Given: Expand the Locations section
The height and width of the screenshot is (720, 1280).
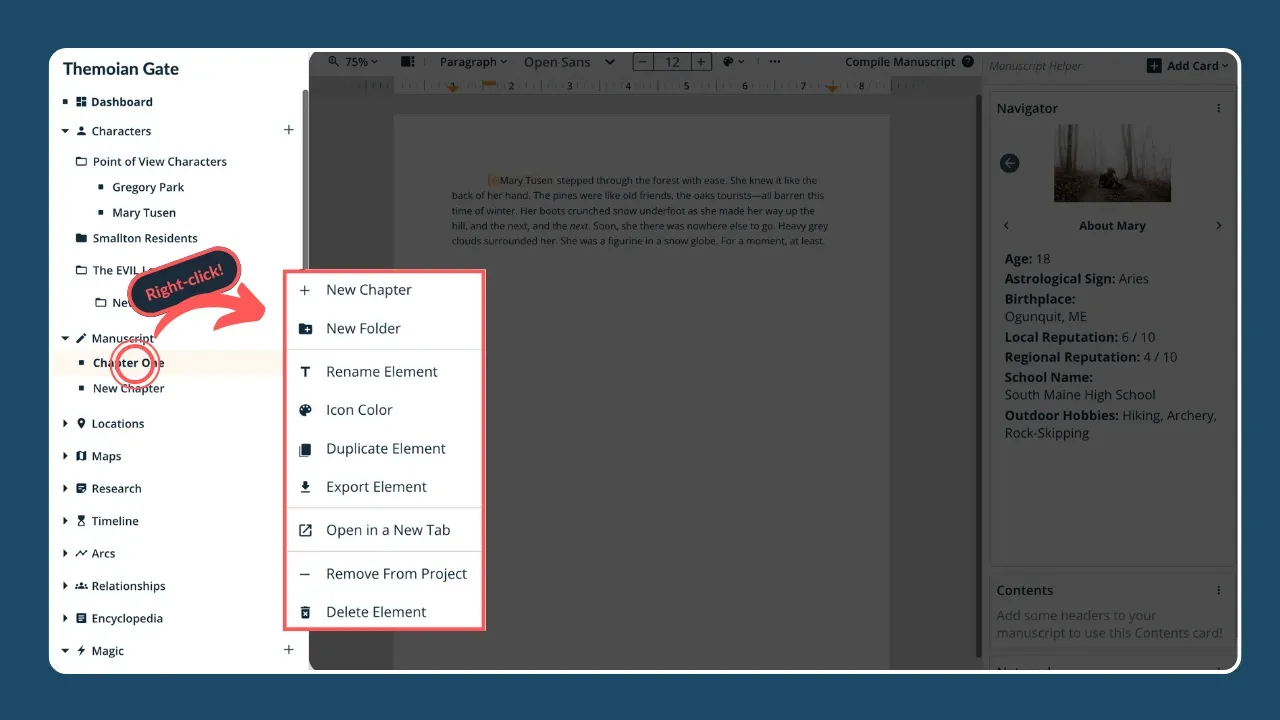Looking at the screenshot, I should 66,424.
